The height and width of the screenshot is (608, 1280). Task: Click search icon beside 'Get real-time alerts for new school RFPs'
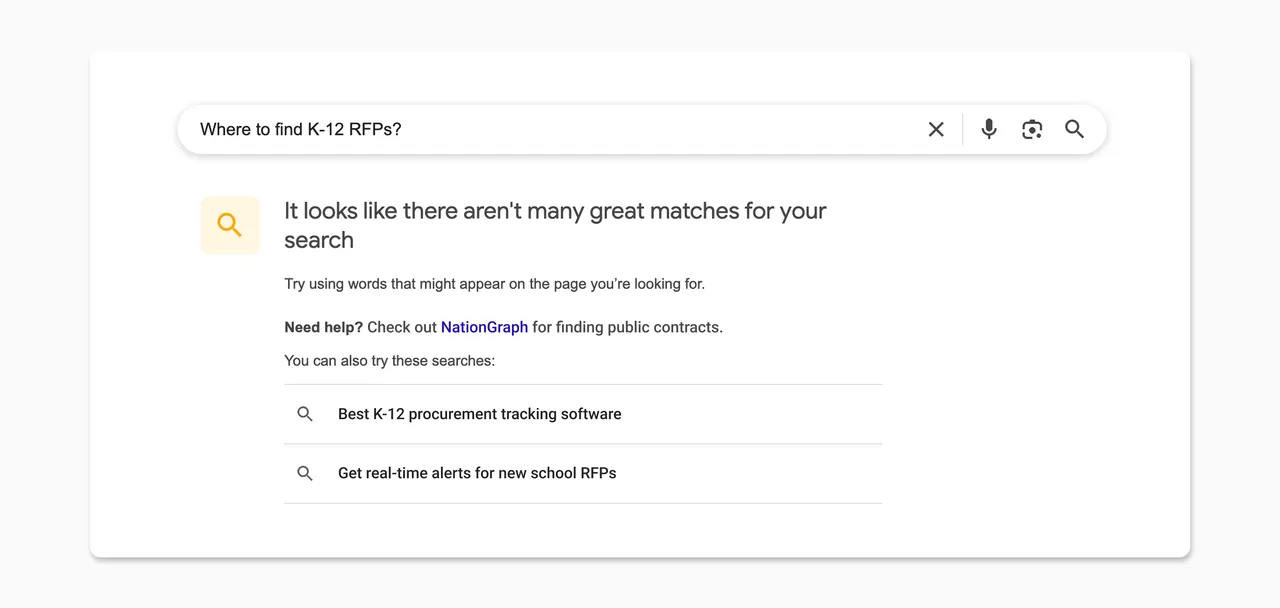click(305, 473)
